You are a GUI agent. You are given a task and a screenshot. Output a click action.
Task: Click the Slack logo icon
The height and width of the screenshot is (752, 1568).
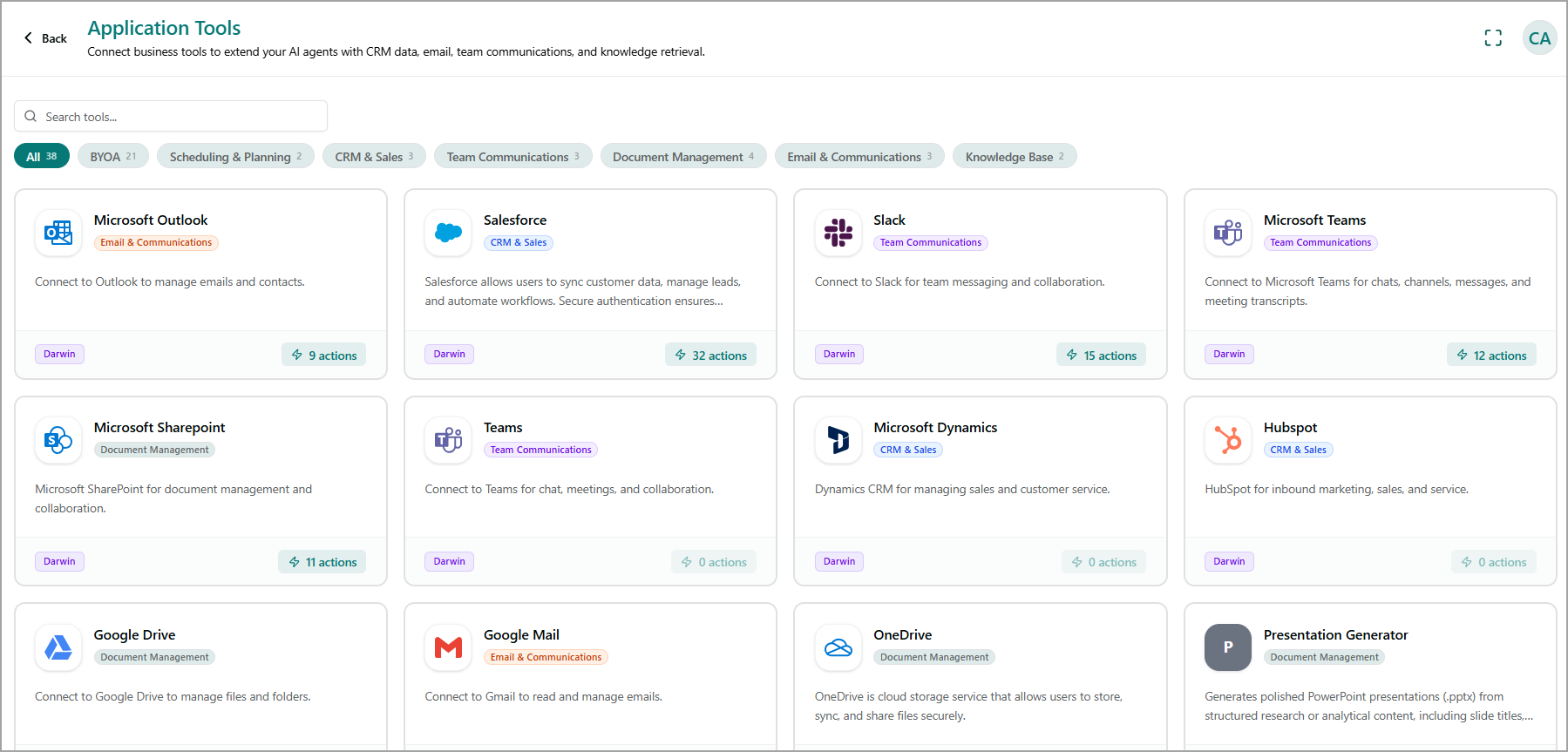coord(838,233)
